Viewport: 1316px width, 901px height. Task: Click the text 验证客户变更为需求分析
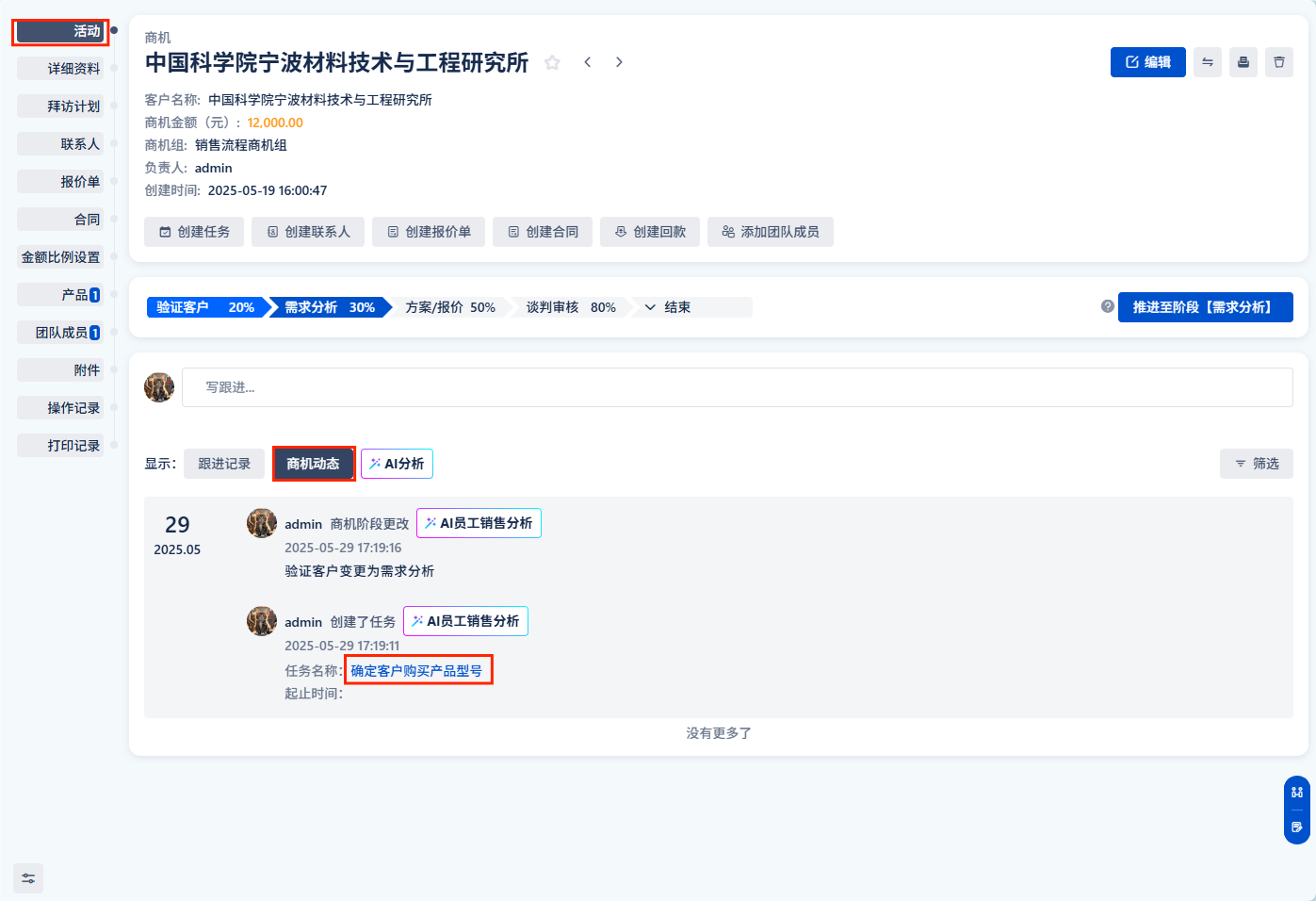[x=360, y=571]
